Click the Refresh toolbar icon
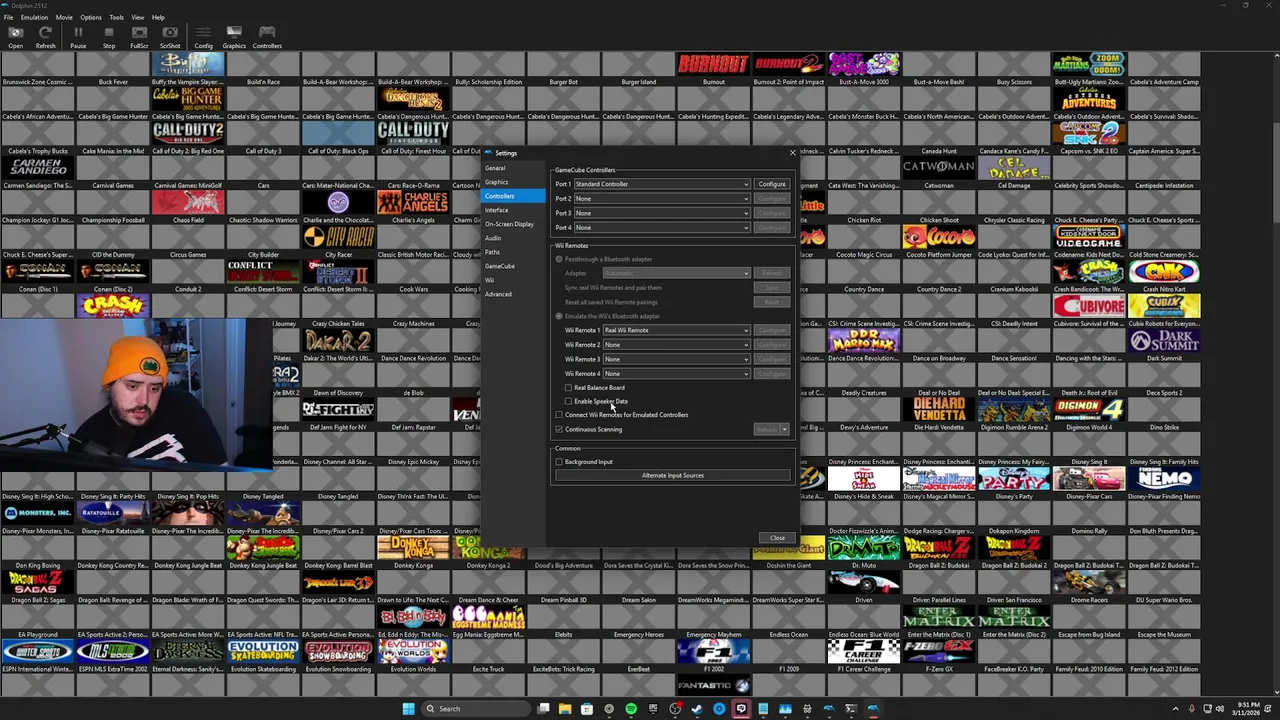Viewport: 1280px width, 720px height. [x=45, y=33]
